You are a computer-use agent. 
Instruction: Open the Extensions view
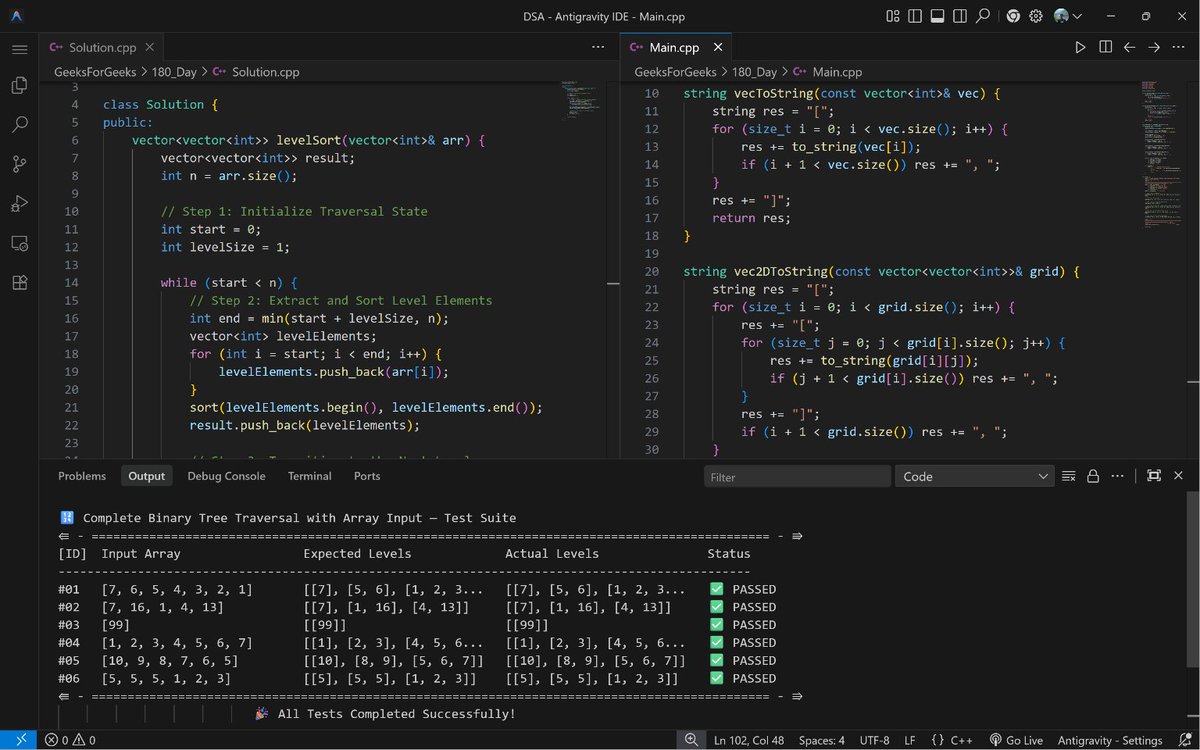[x=19, y=282]
